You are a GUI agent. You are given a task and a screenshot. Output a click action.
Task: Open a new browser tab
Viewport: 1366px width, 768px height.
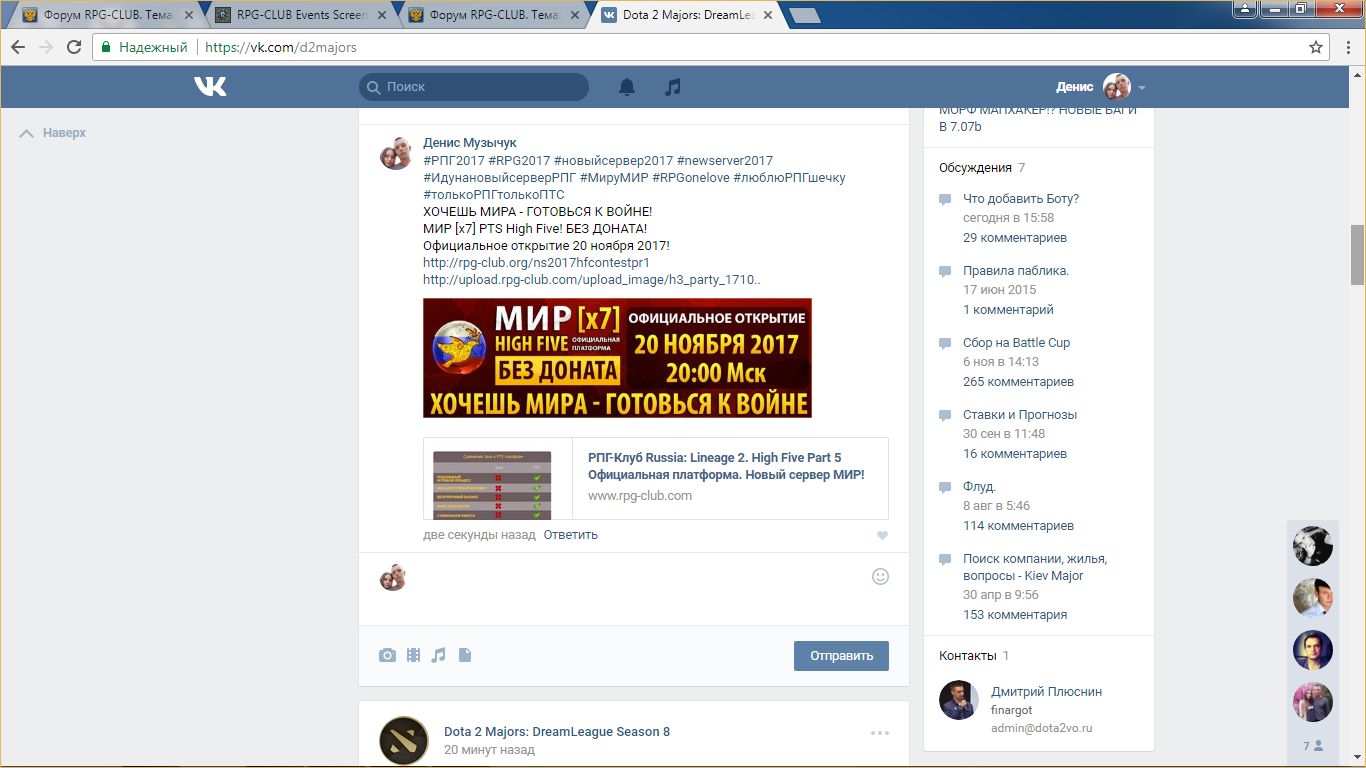804,15
